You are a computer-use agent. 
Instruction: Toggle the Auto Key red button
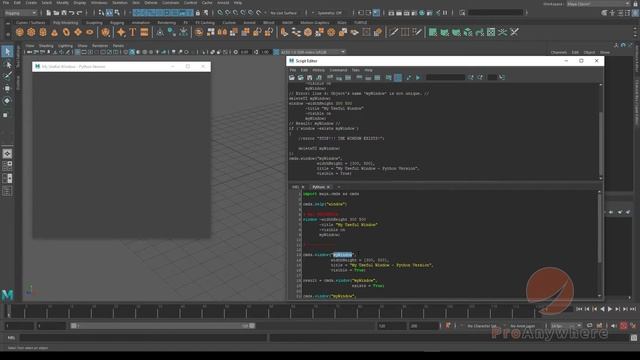point(624,326)
